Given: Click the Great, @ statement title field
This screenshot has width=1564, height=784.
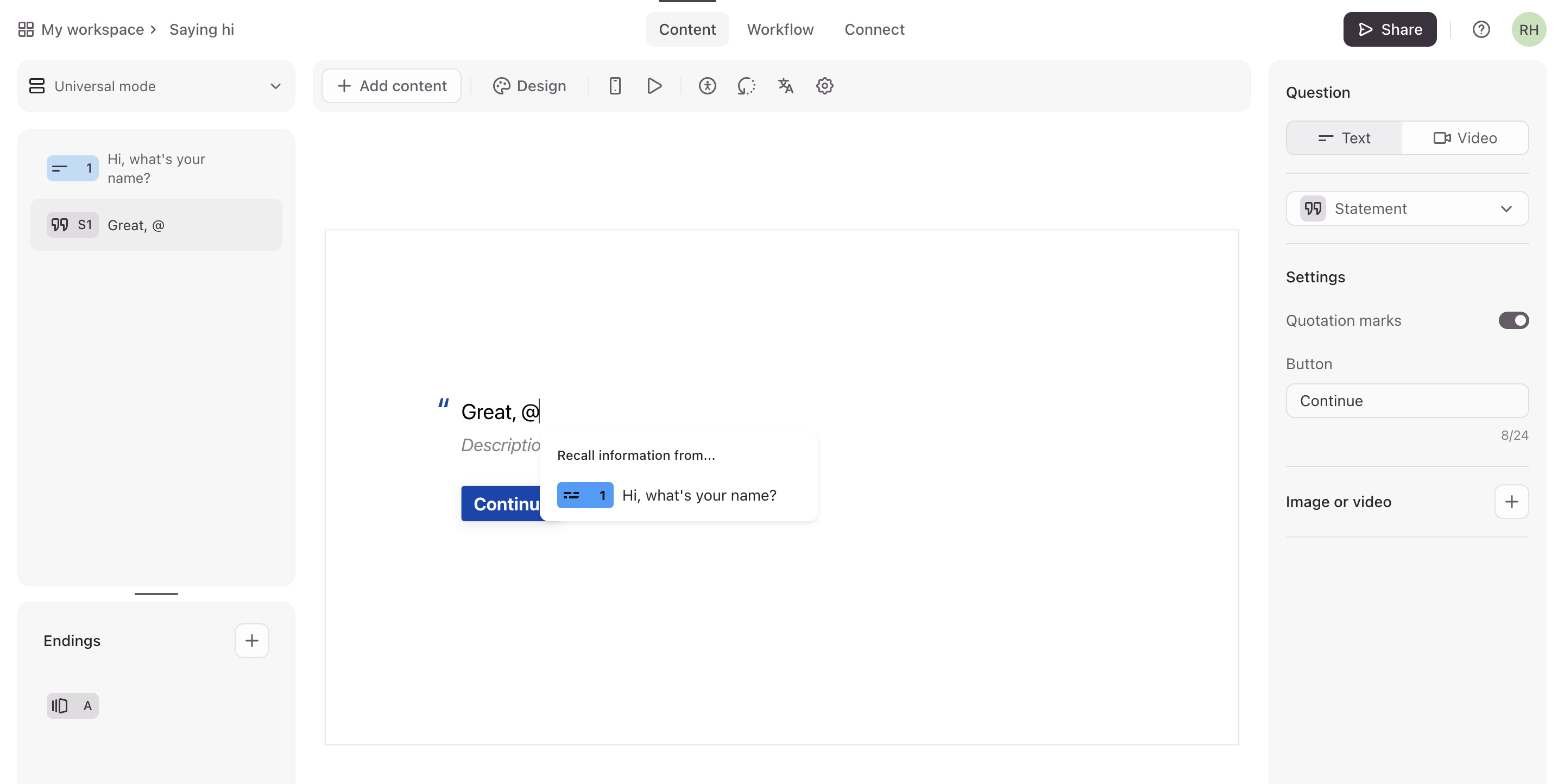Looking at the screenshot, I should pos(500,412).
